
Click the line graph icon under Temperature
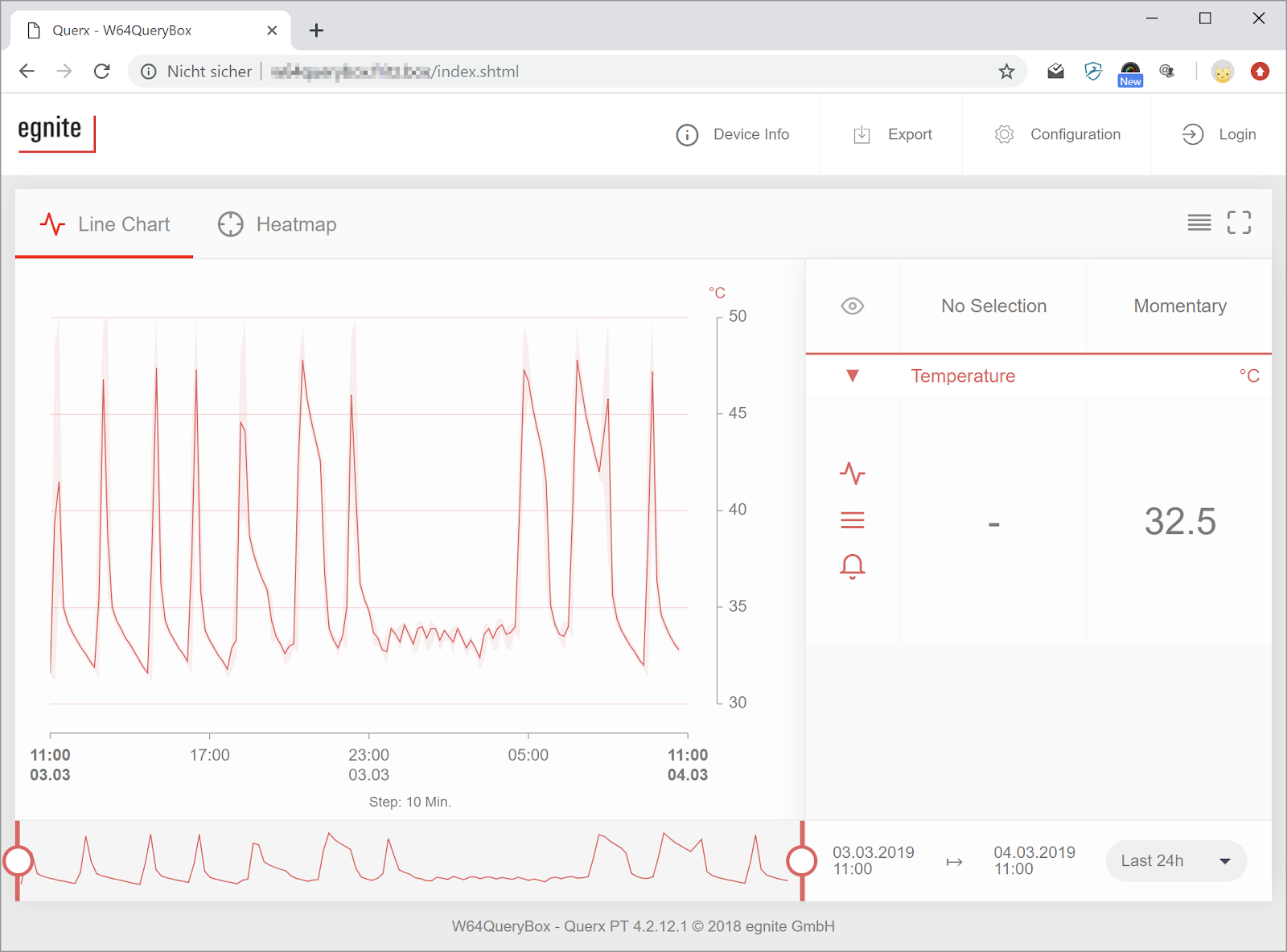point(852,473)
